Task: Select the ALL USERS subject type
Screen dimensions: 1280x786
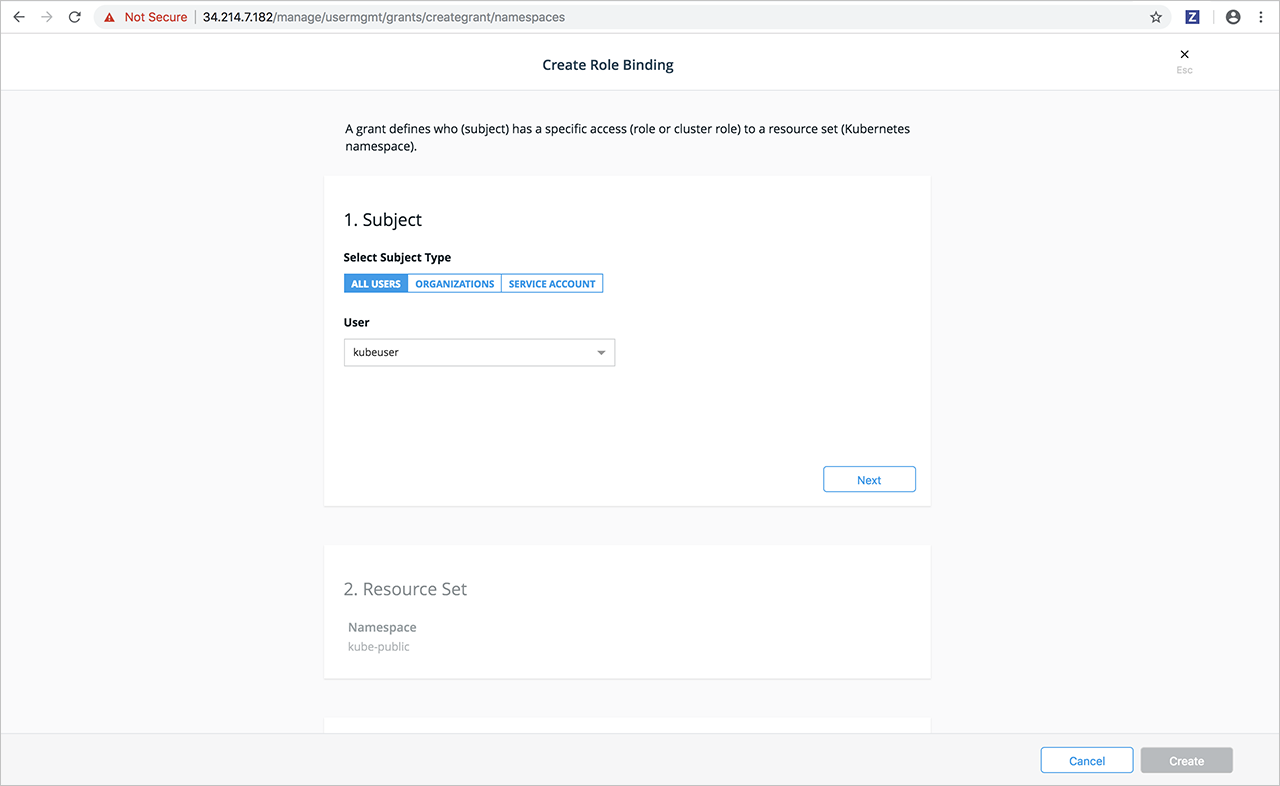Action: (376, 284)
